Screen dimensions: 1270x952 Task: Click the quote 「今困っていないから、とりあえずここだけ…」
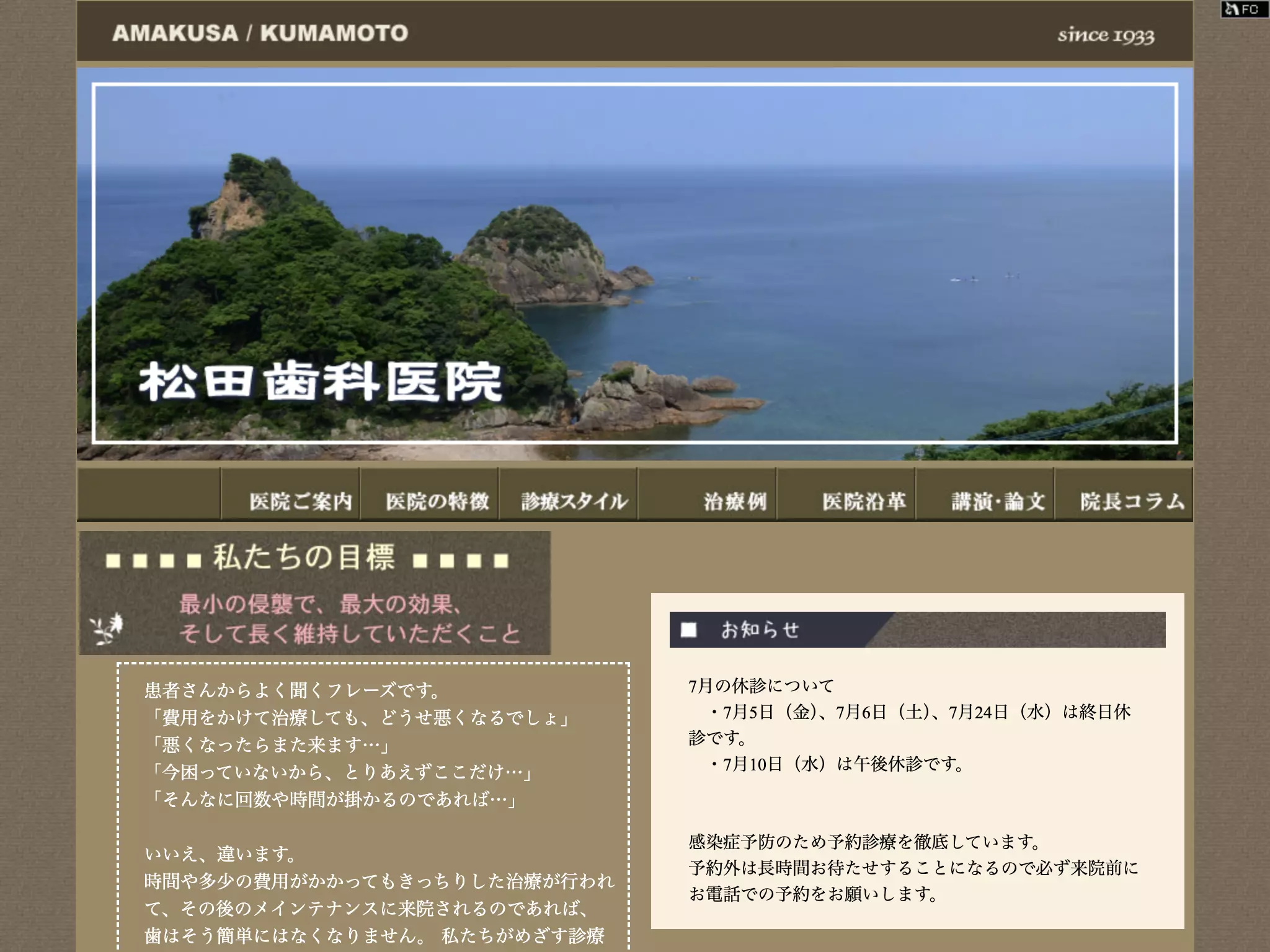click(x=342, y=772)
